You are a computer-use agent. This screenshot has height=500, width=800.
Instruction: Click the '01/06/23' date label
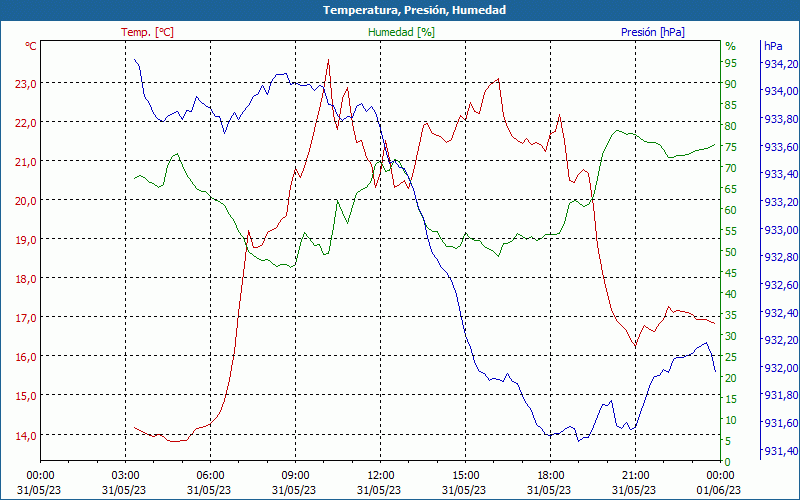coord(719,490)
